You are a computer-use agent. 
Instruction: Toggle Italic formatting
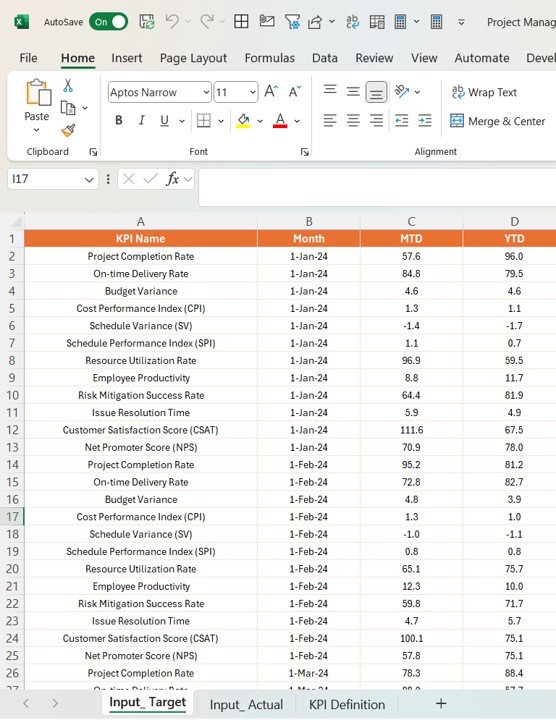pyautogui.click(x=141, y=120)
